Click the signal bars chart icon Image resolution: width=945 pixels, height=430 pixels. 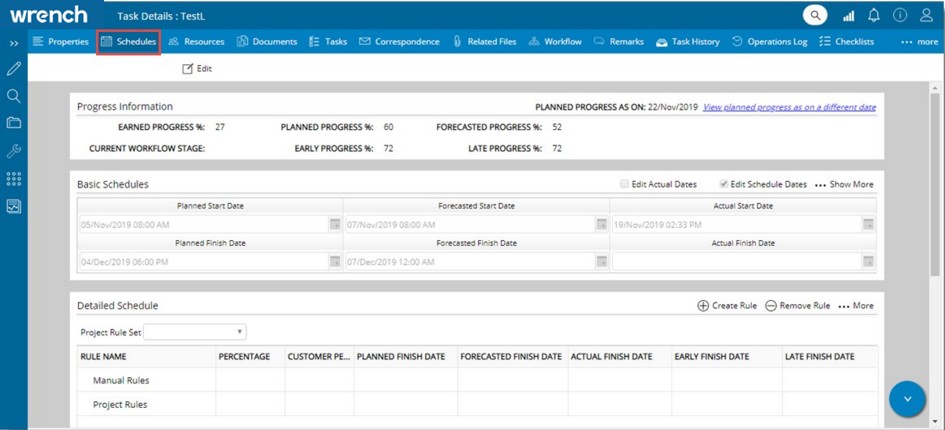[849, 15]
